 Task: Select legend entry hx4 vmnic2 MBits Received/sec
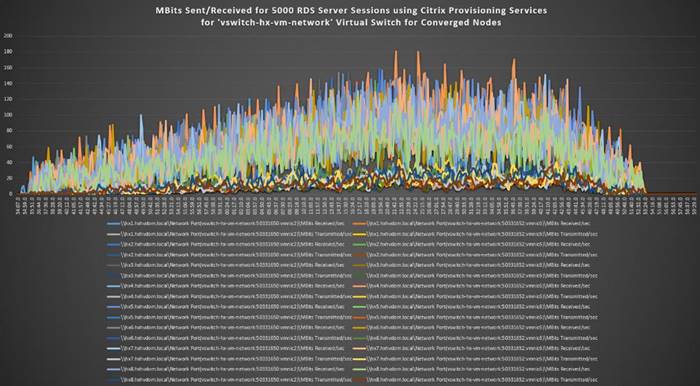(226, 286)
